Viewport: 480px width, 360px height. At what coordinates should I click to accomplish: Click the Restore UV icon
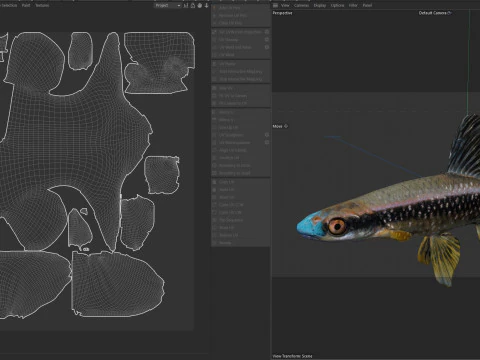(215, 235)
